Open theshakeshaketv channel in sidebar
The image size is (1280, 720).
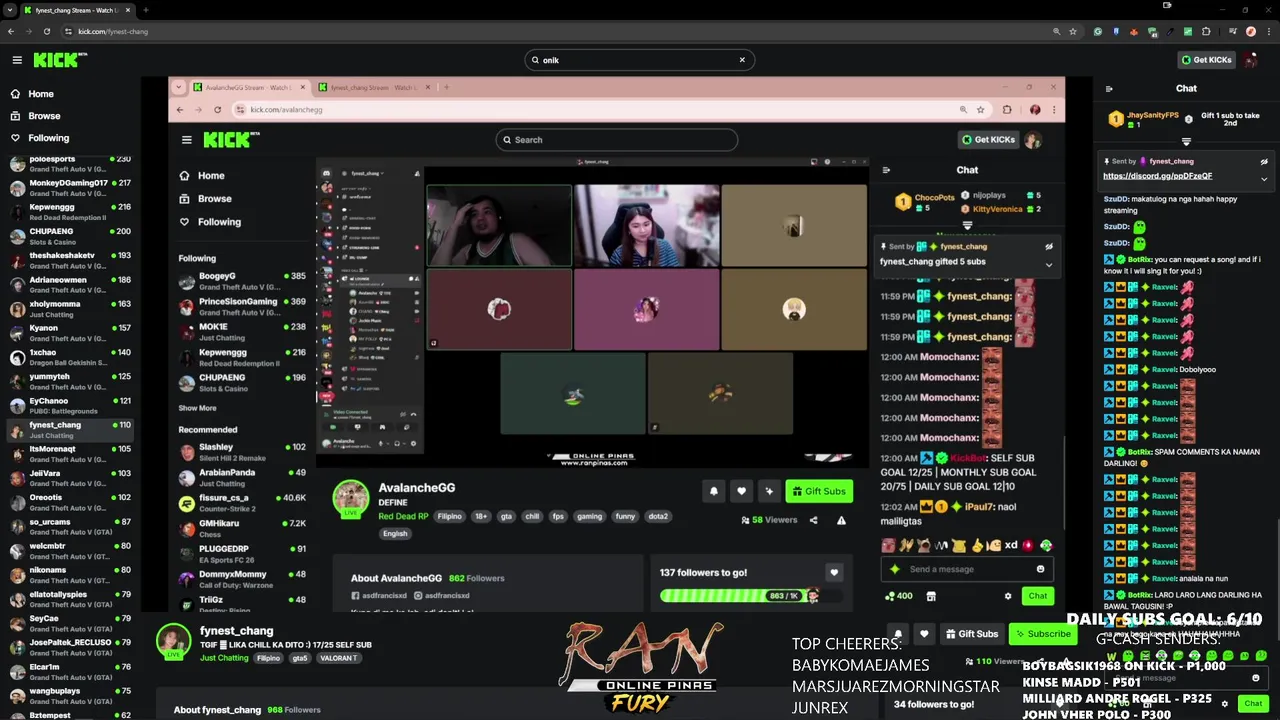pos(68,260)
